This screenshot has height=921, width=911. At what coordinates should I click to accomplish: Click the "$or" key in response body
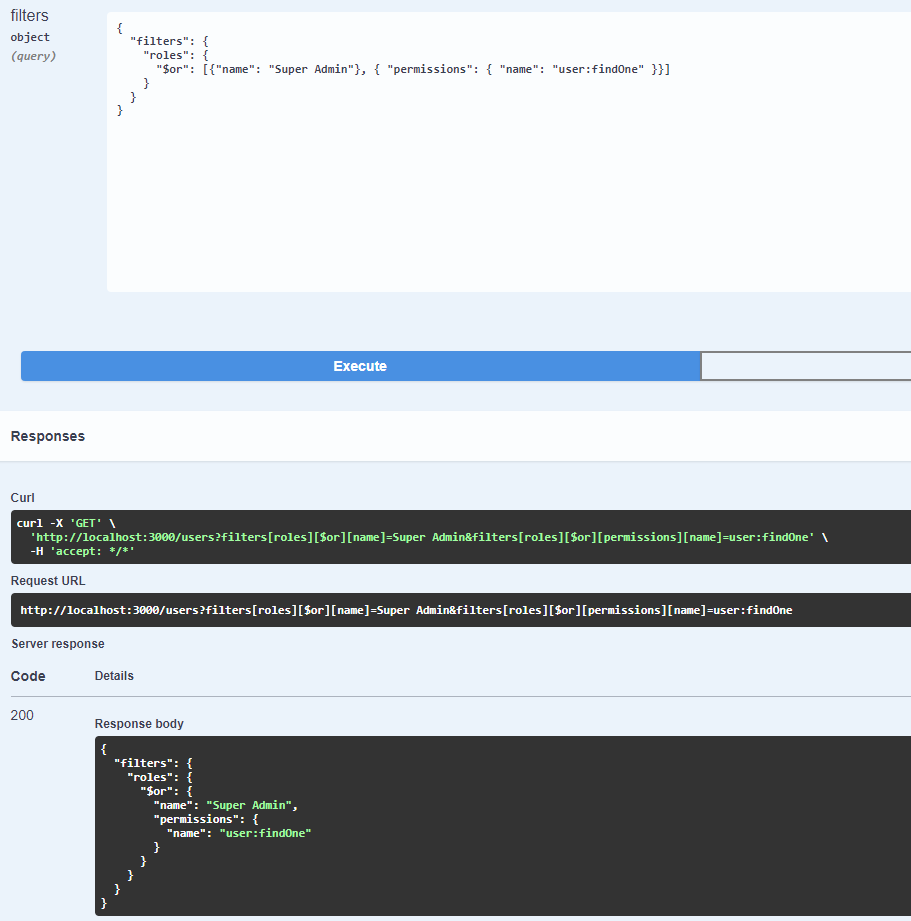point(157,791)
